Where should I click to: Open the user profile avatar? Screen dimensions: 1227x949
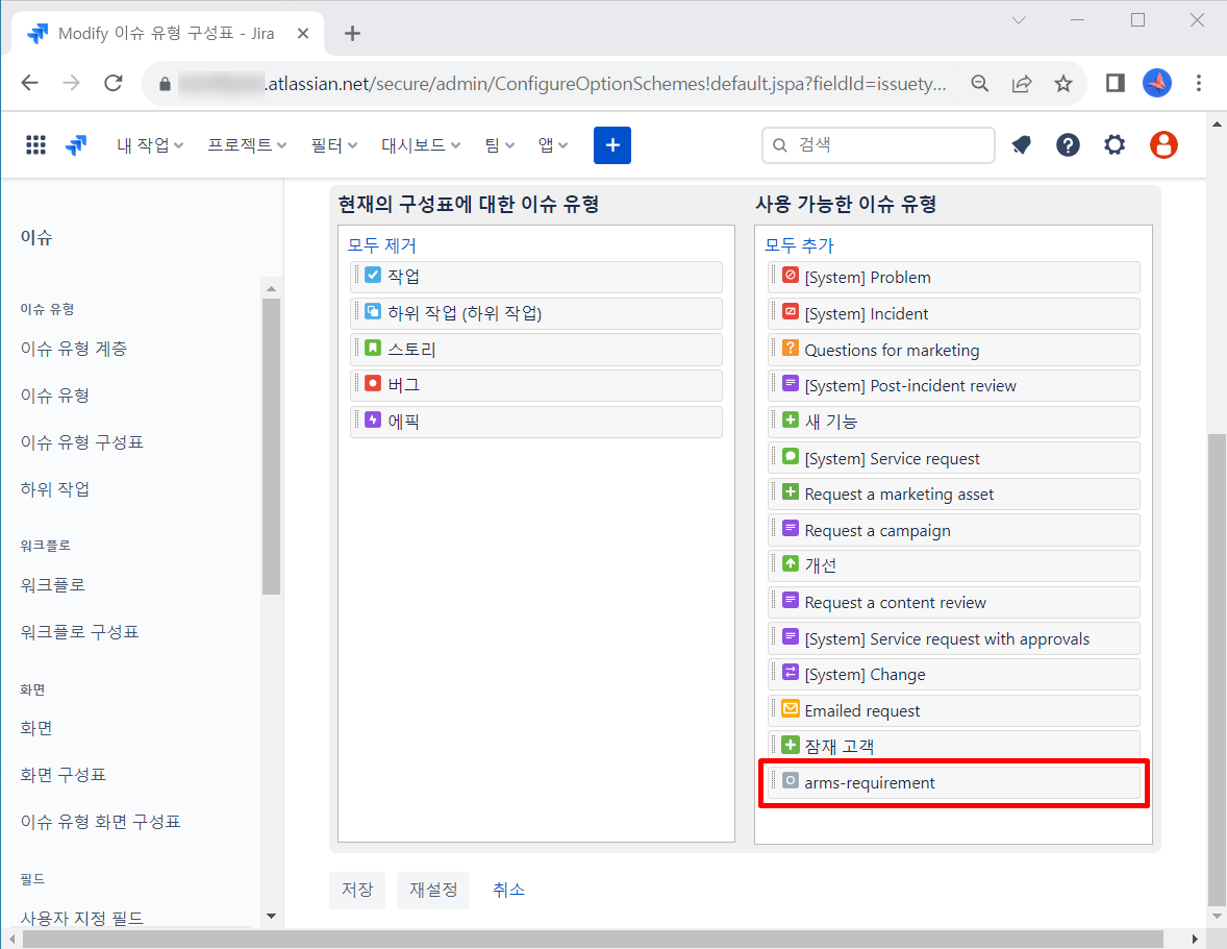1163,145
